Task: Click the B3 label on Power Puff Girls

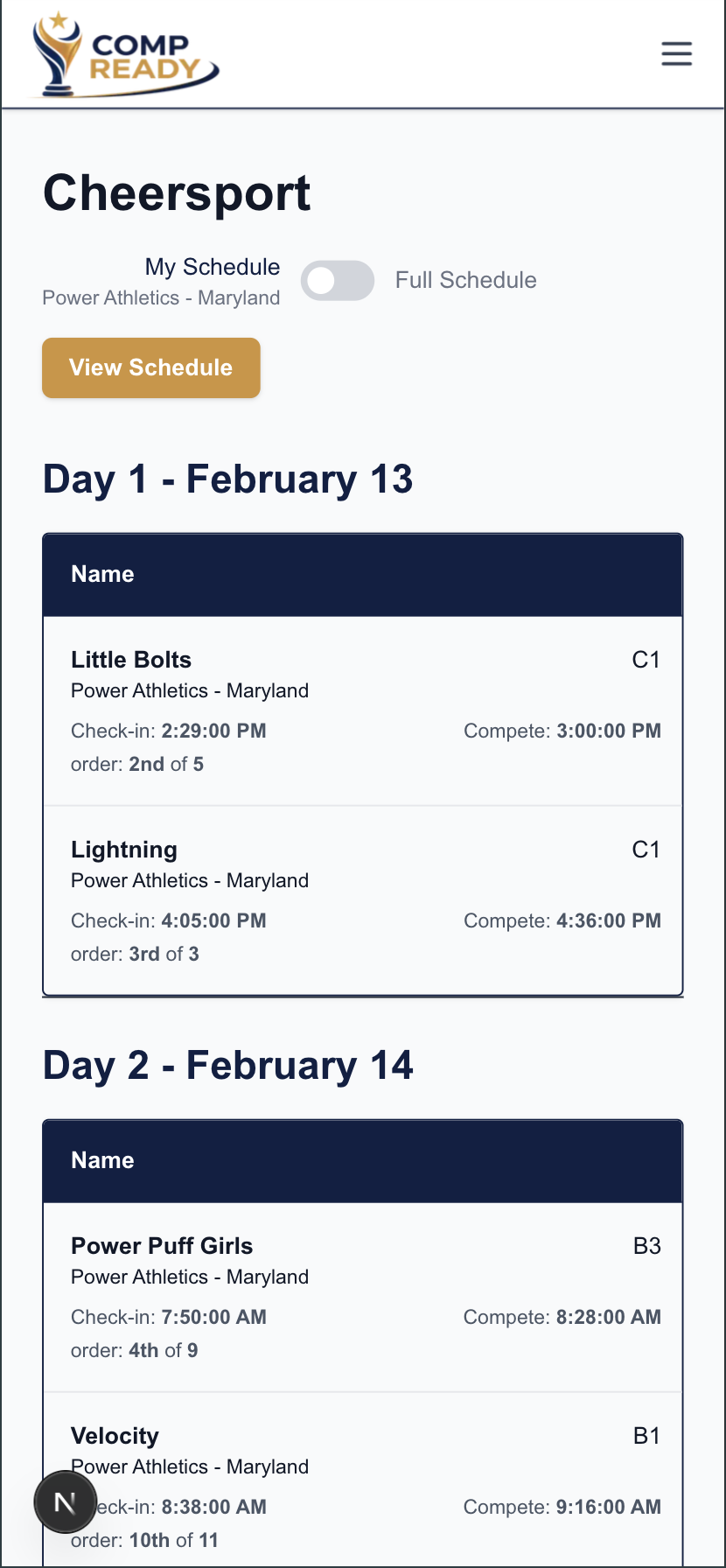Action: [646, 1246]
